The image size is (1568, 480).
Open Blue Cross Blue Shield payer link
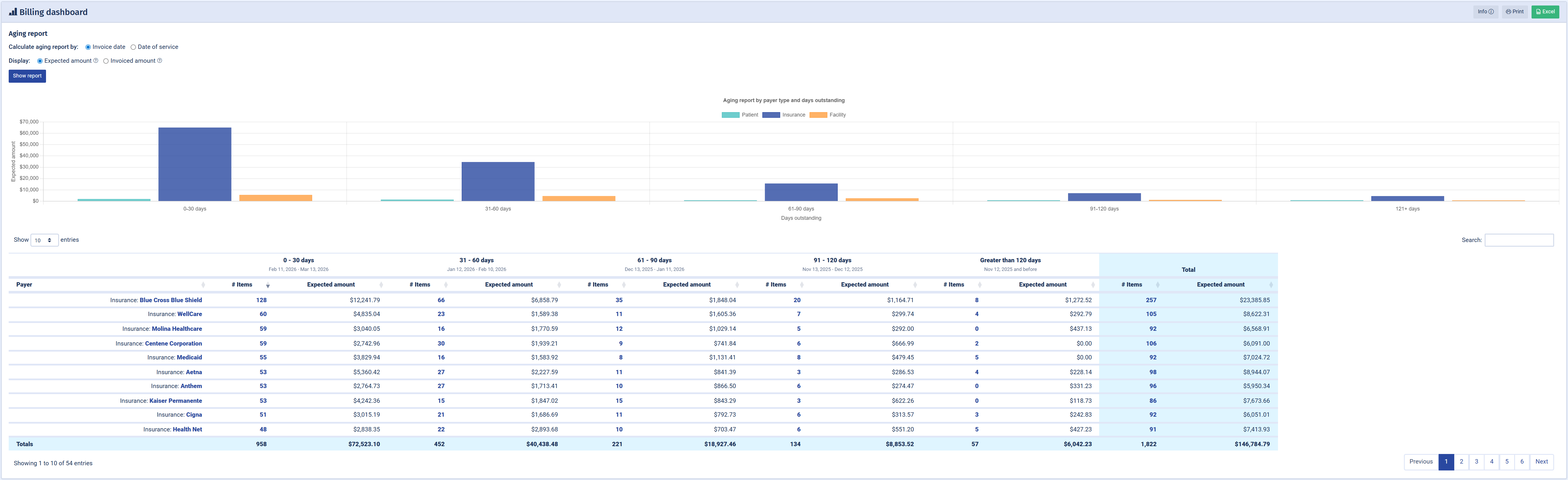coord(170,300)
